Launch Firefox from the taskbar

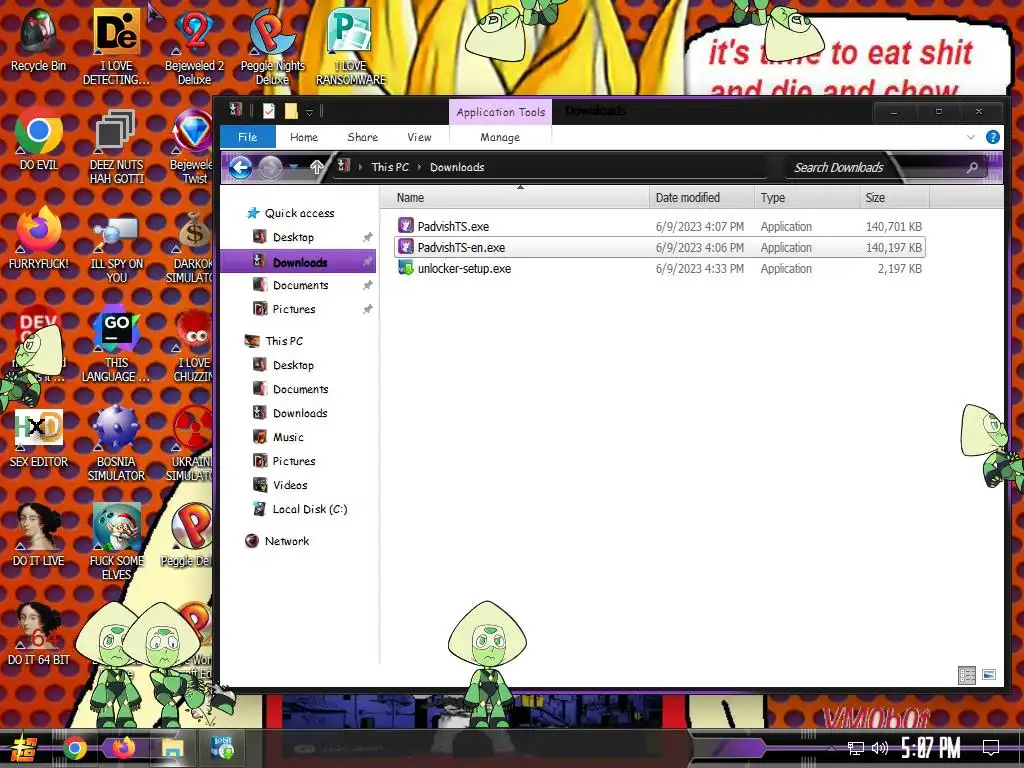123,748
